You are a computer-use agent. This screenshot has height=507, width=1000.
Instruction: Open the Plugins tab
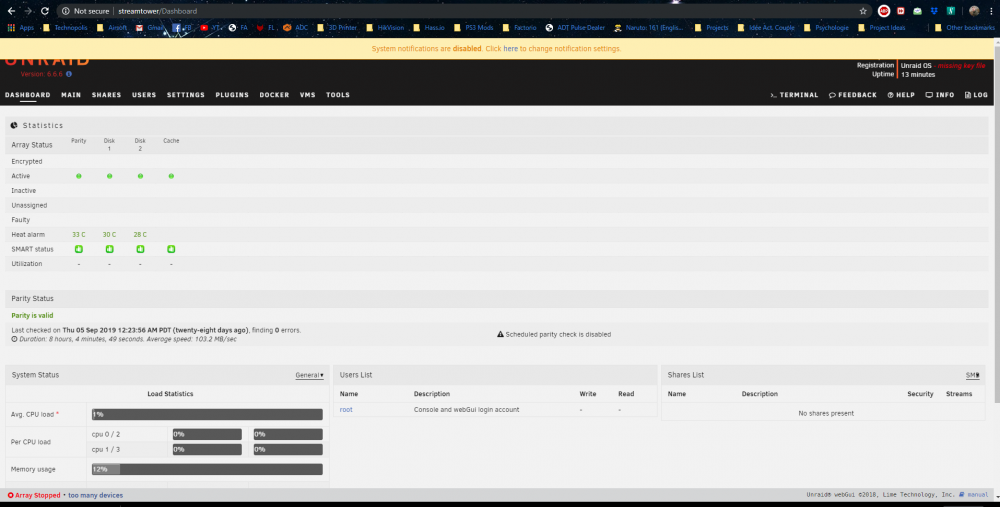coord(232,95)
